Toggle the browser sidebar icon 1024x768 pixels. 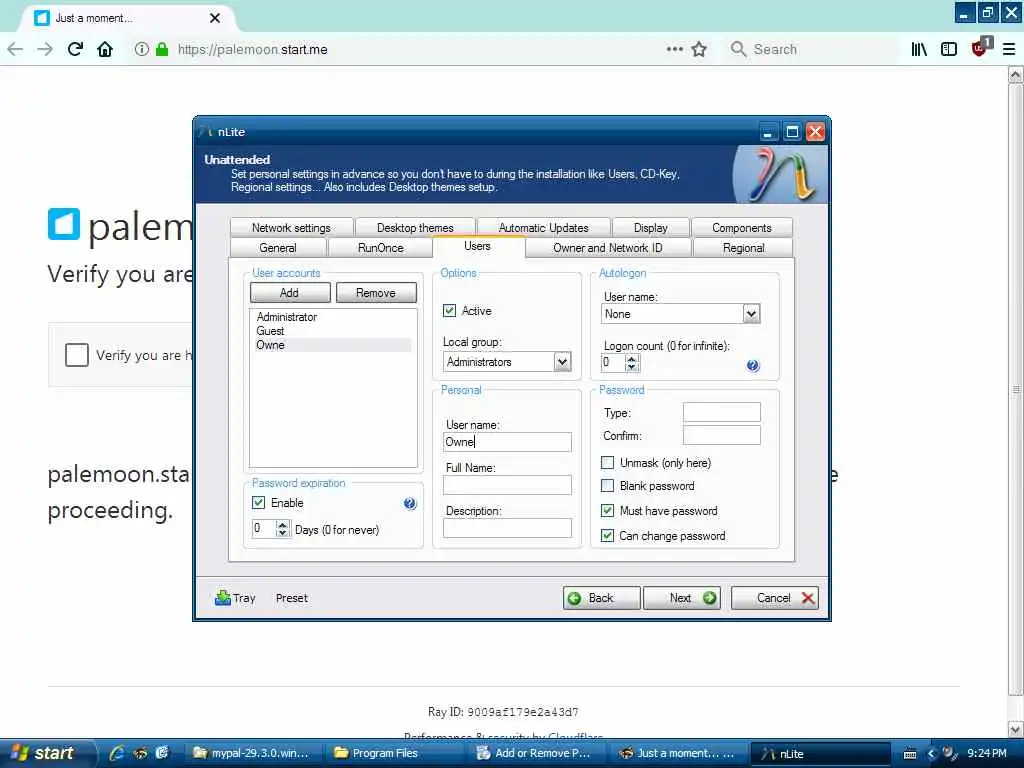pos(949,50)
